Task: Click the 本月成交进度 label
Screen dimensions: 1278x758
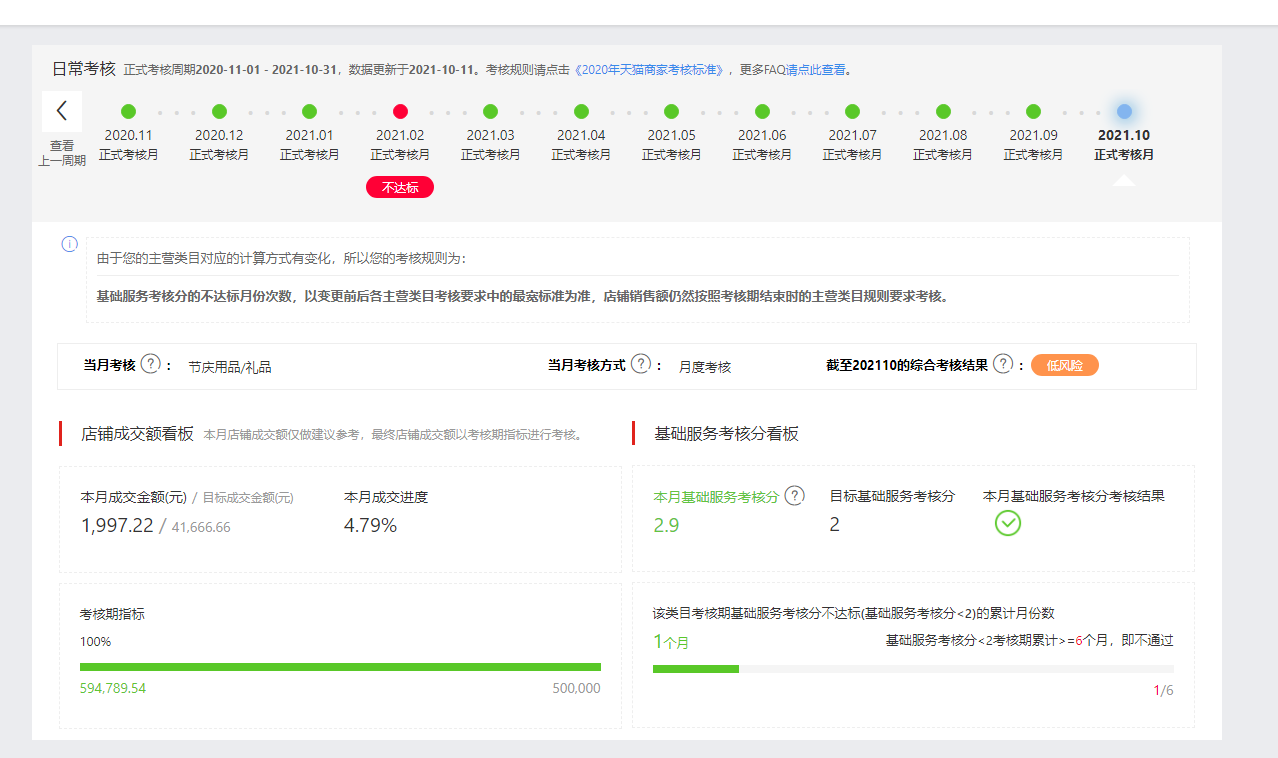Action: [x=386, y=496]
